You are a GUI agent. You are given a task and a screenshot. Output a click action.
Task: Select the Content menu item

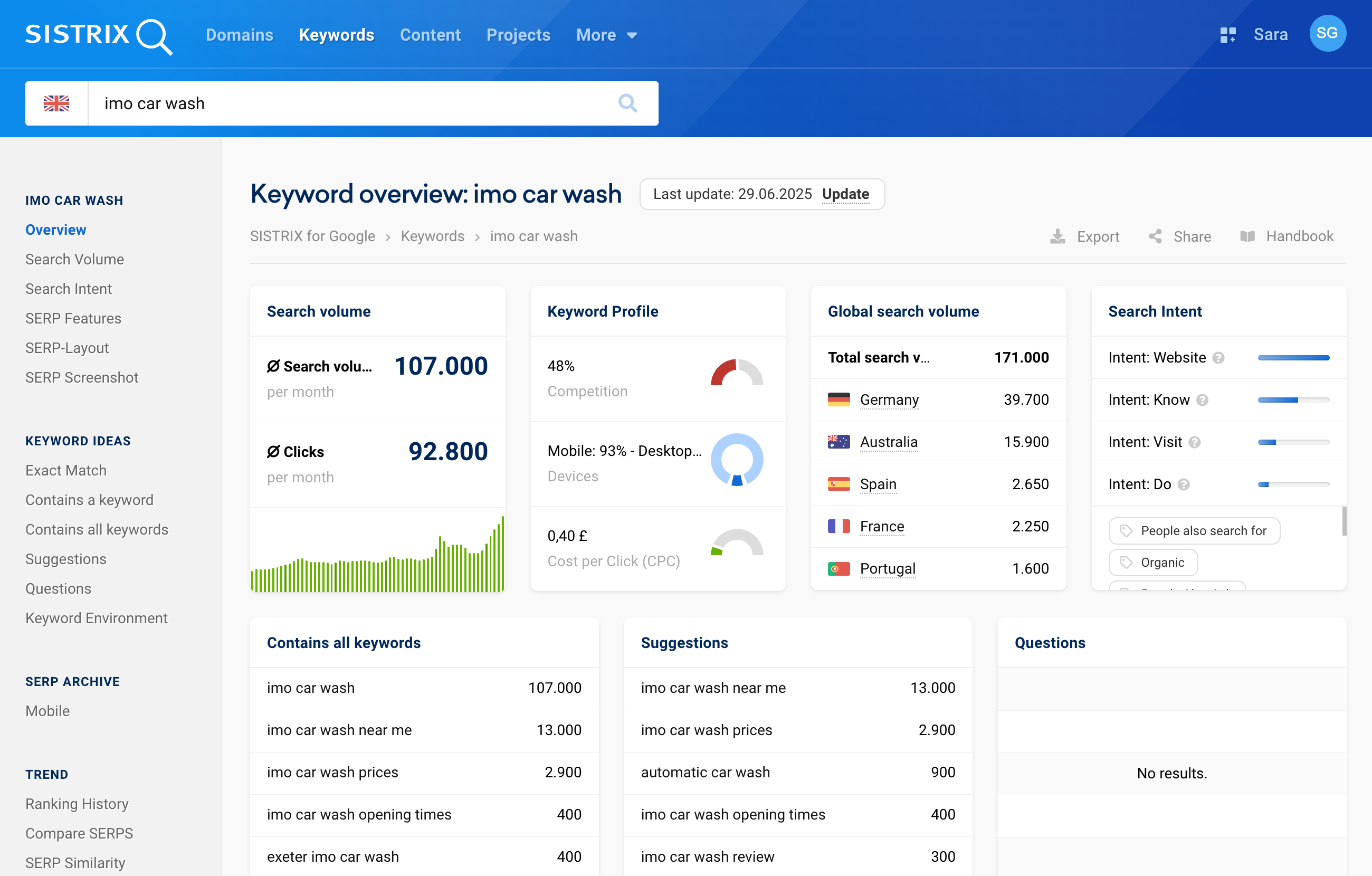click(x=430, y=35)
